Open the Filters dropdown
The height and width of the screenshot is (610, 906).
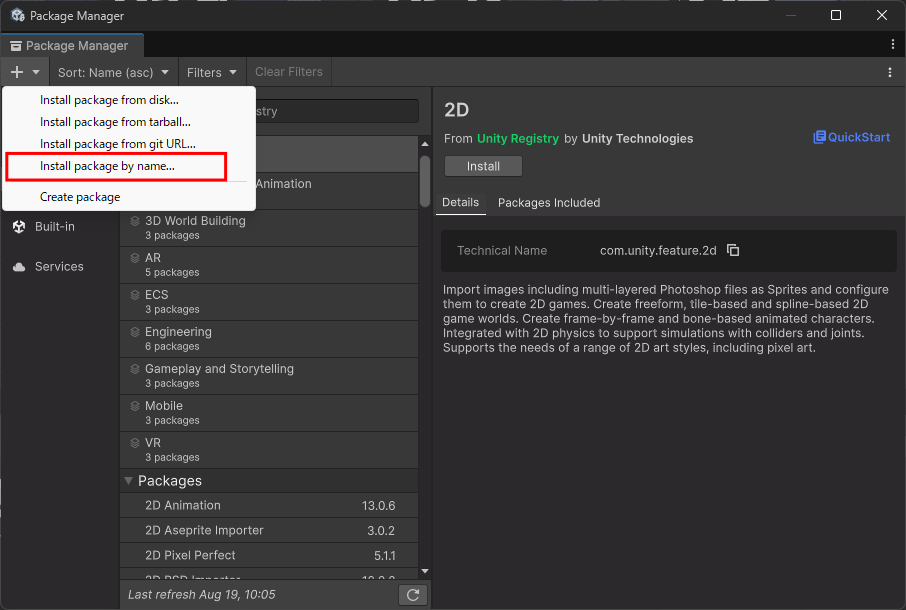(212, 72)
